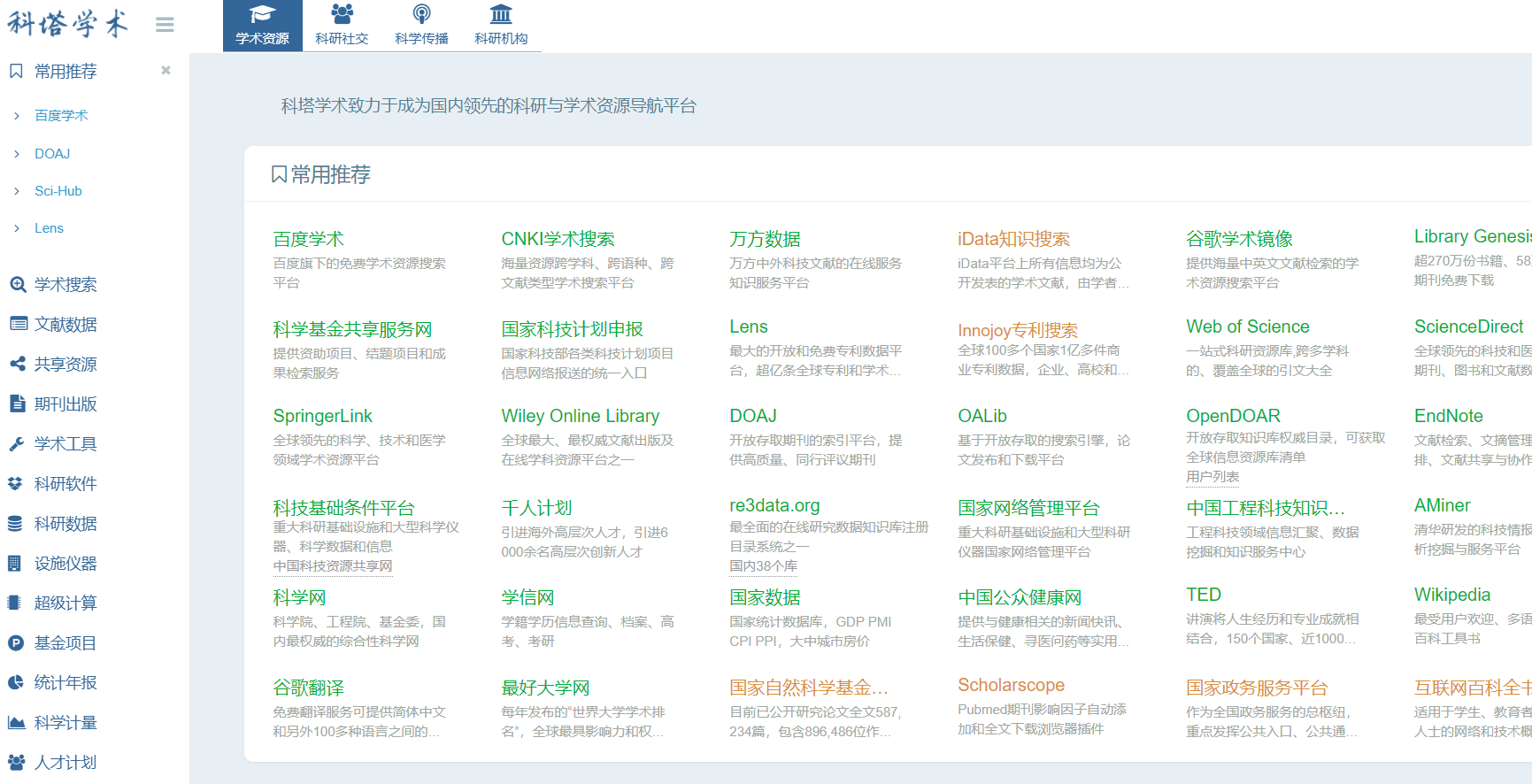
Task: Toggle the hamburger menu icon
Action: click(165, 25)
